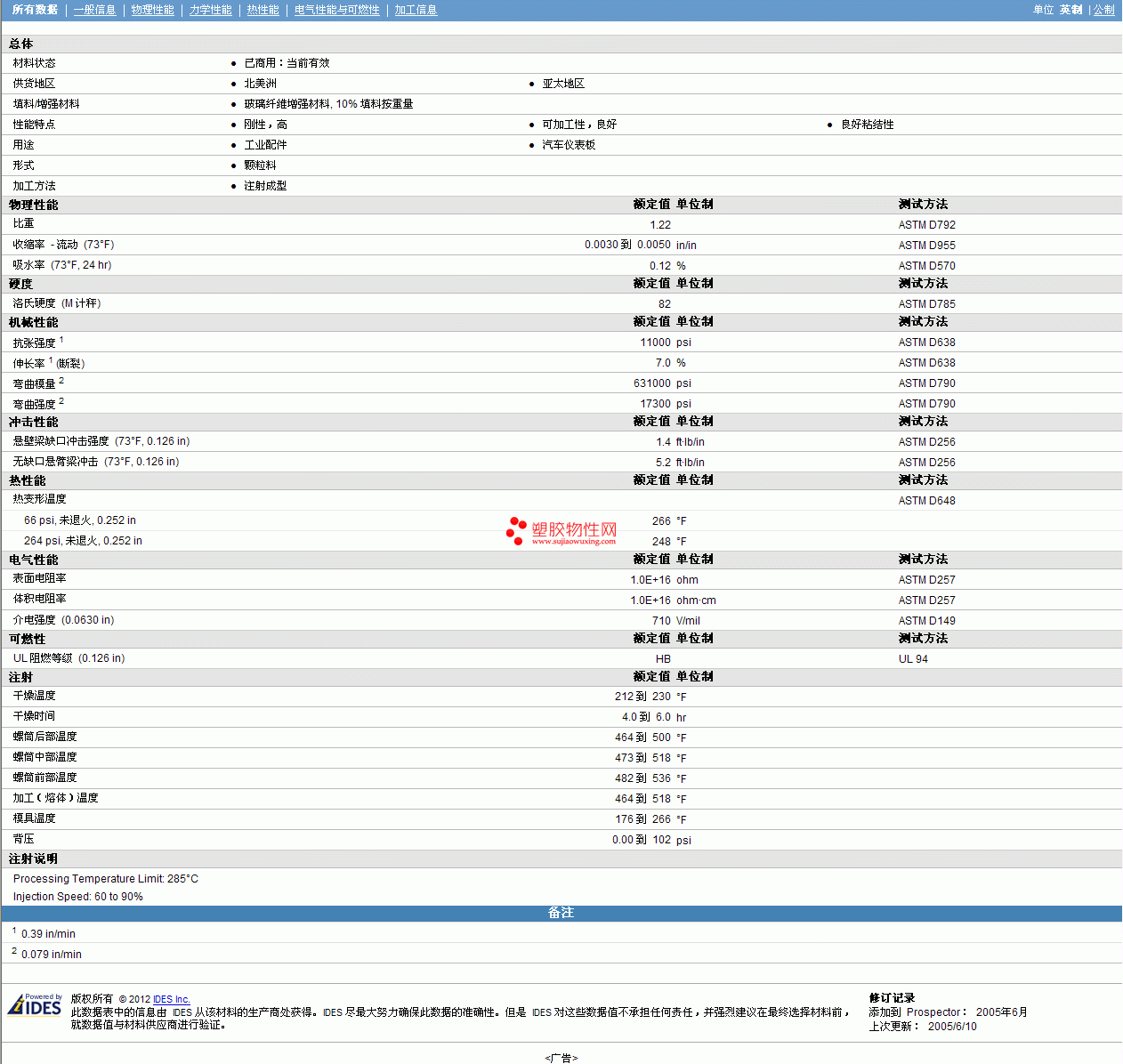
Task: Click the ASTM D792 test method
Action: pos(926,225)
